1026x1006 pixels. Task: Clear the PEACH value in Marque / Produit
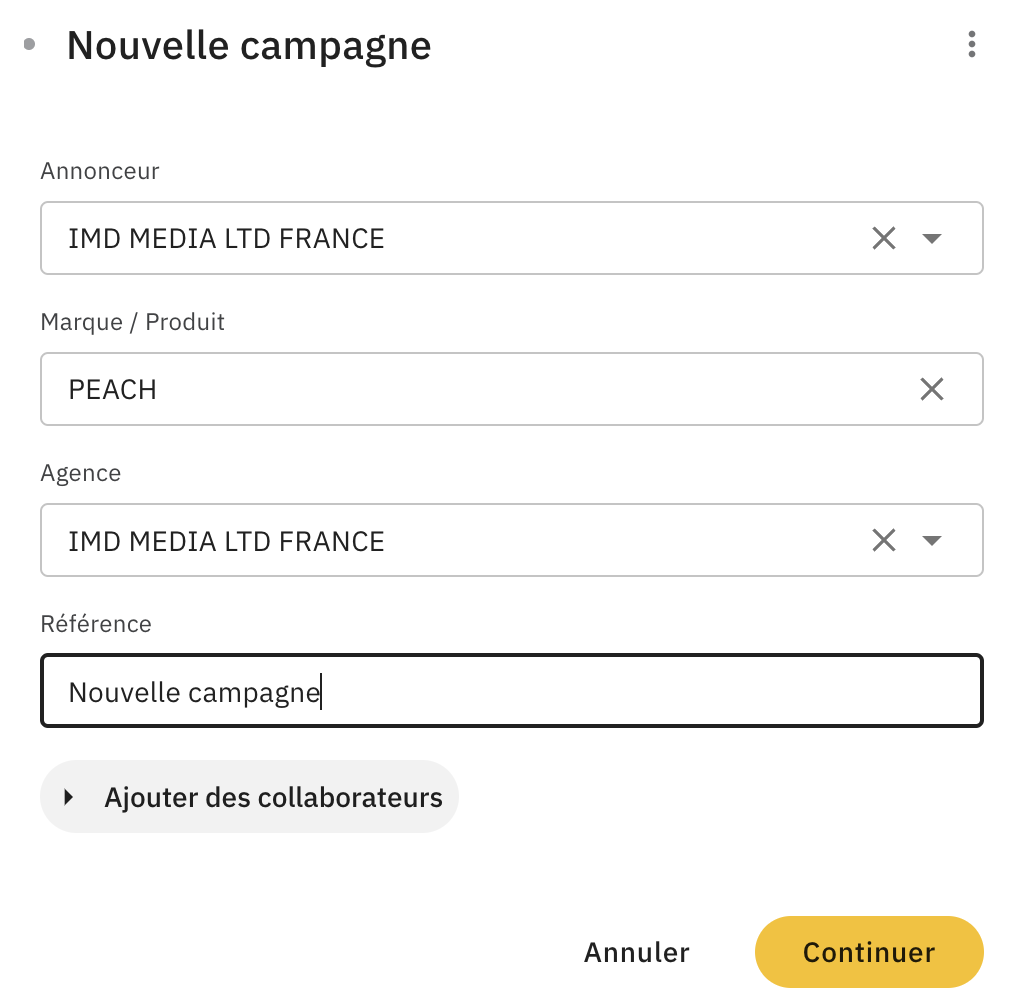pos(932,389)
